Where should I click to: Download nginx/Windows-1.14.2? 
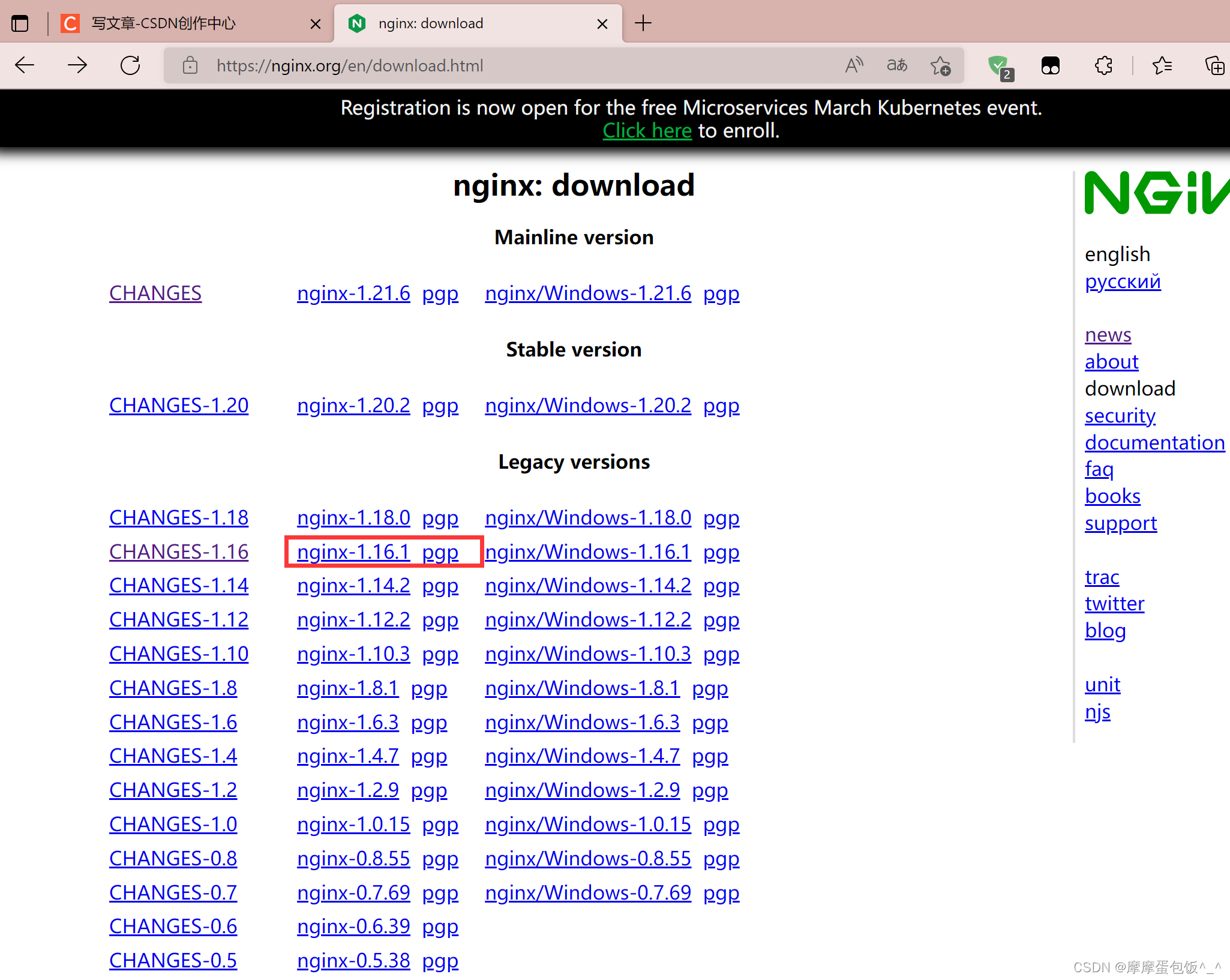click(588, 585)
